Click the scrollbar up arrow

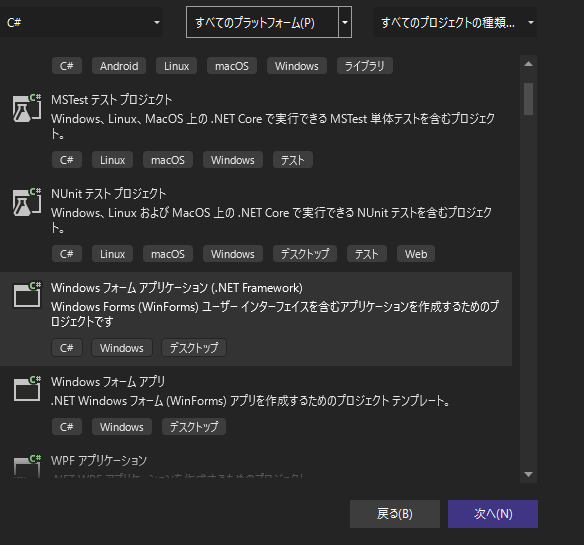click(x=528, y=64)
